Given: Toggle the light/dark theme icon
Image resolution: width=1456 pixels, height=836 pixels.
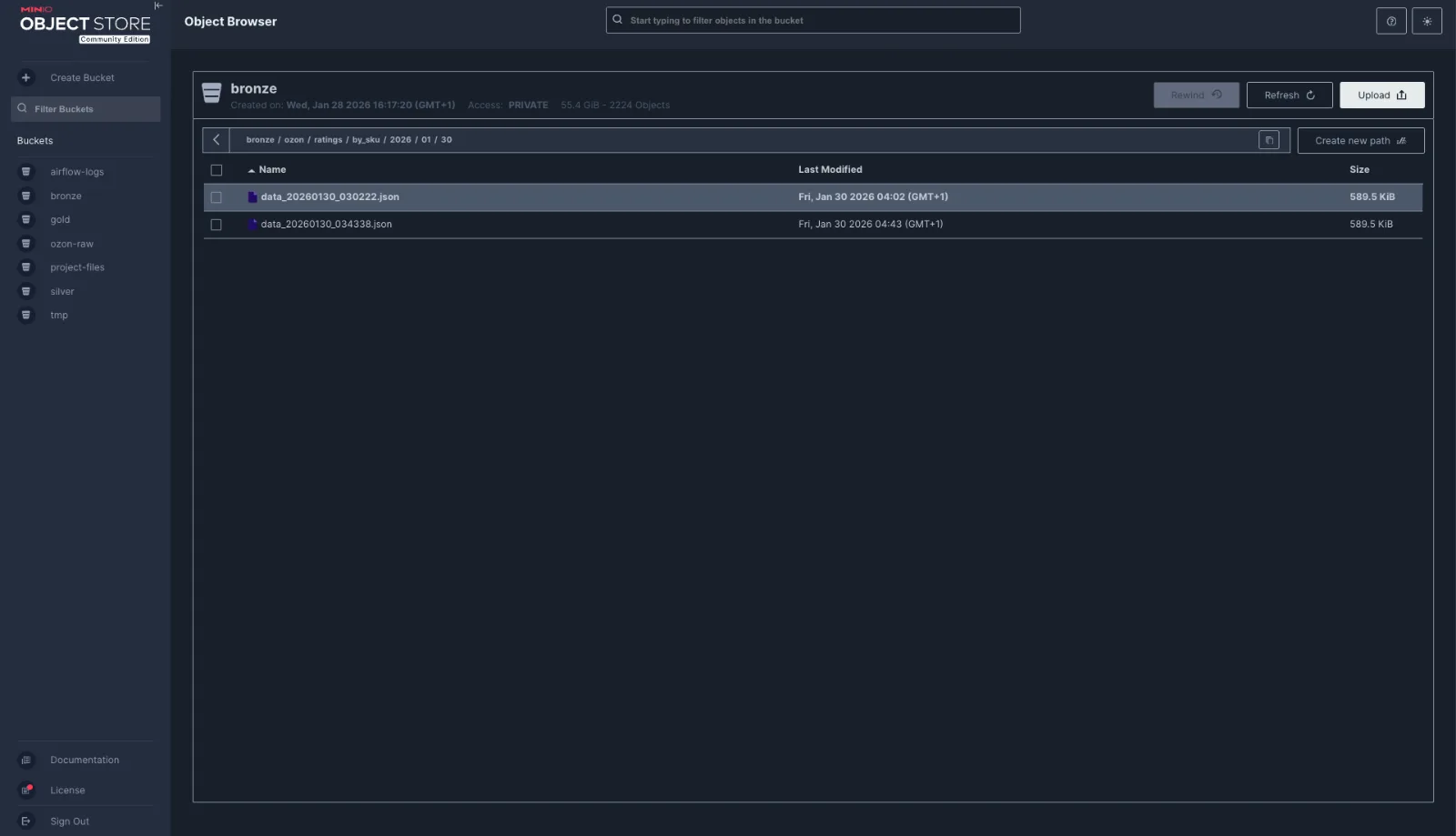Looking at the screenshot, I should click(1426, 21).
